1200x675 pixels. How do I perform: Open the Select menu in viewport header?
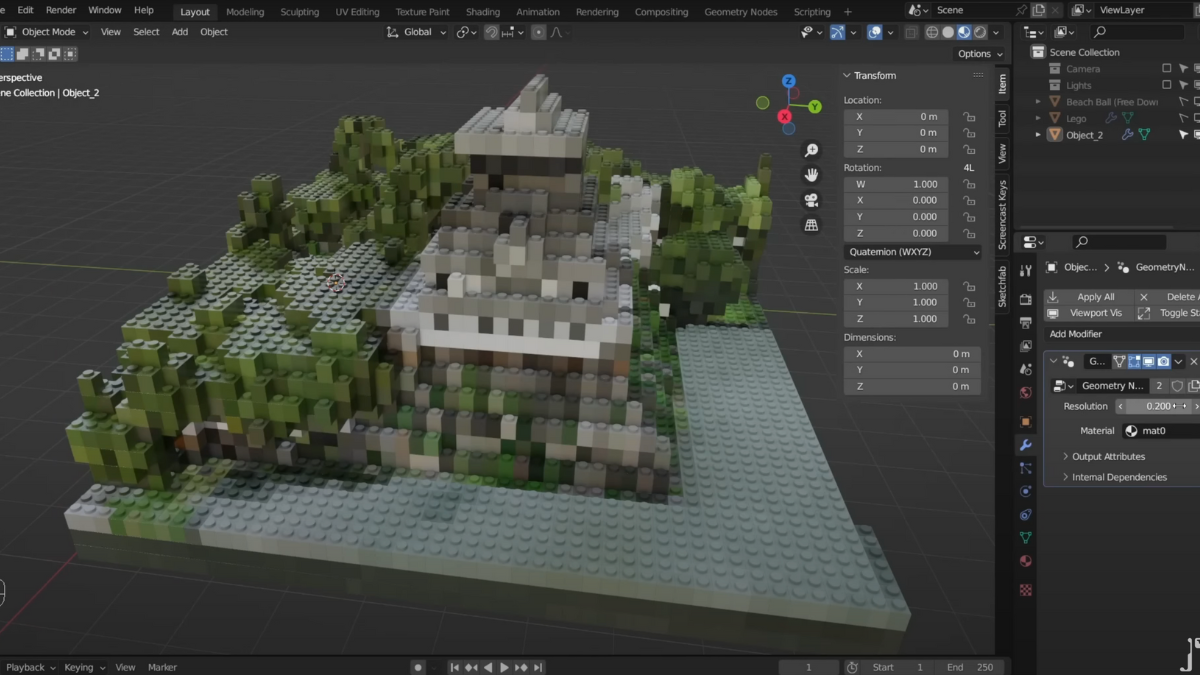(x=146, y=32)
